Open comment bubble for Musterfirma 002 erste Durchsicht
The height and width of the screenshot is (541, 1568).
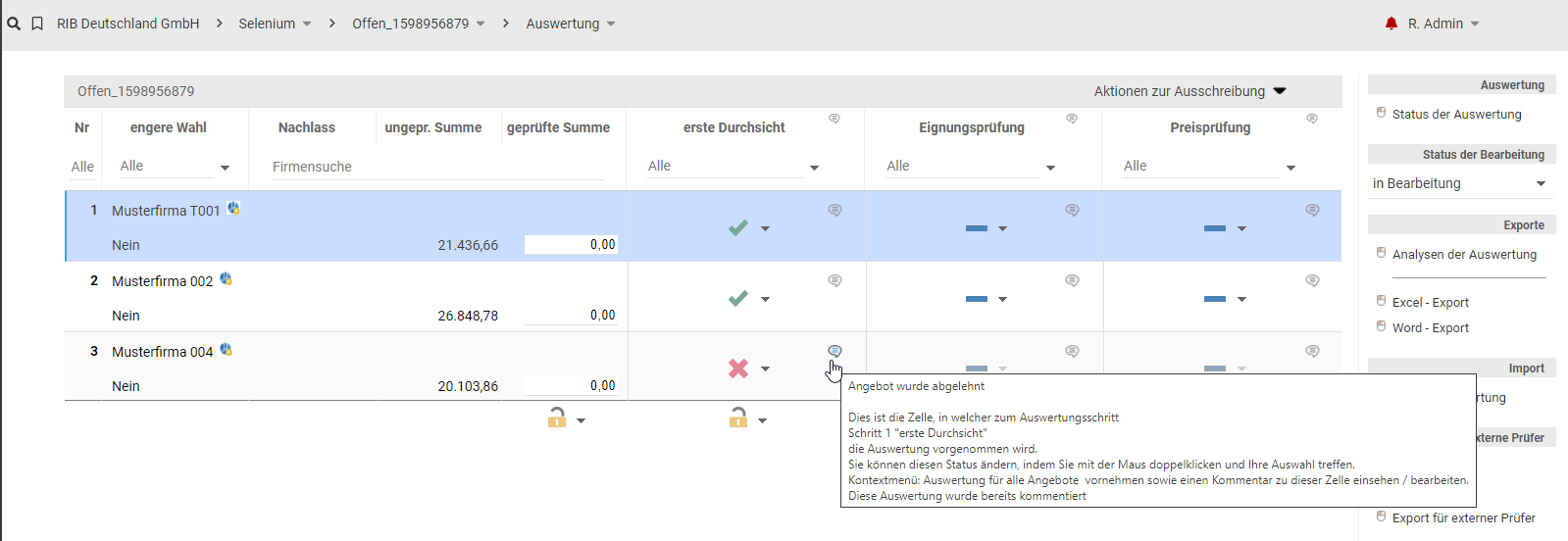click(835, 280)
